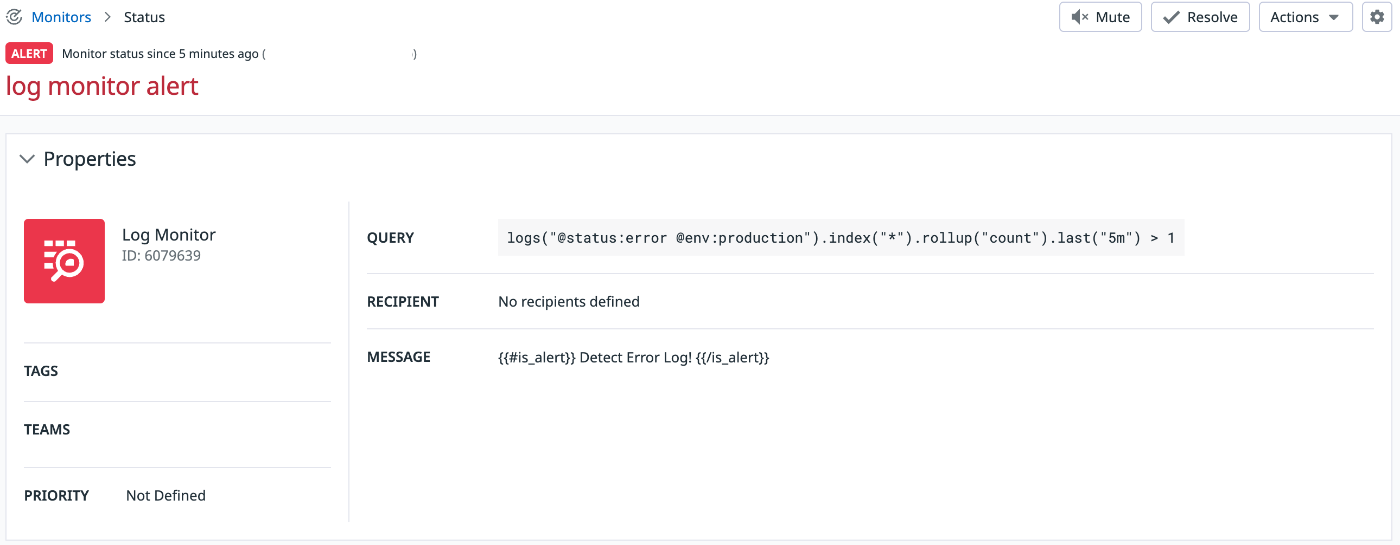Viewport: 1400px width, 545px height.
Task: Collapse the Properties section chevron
Action: [27, 159]
